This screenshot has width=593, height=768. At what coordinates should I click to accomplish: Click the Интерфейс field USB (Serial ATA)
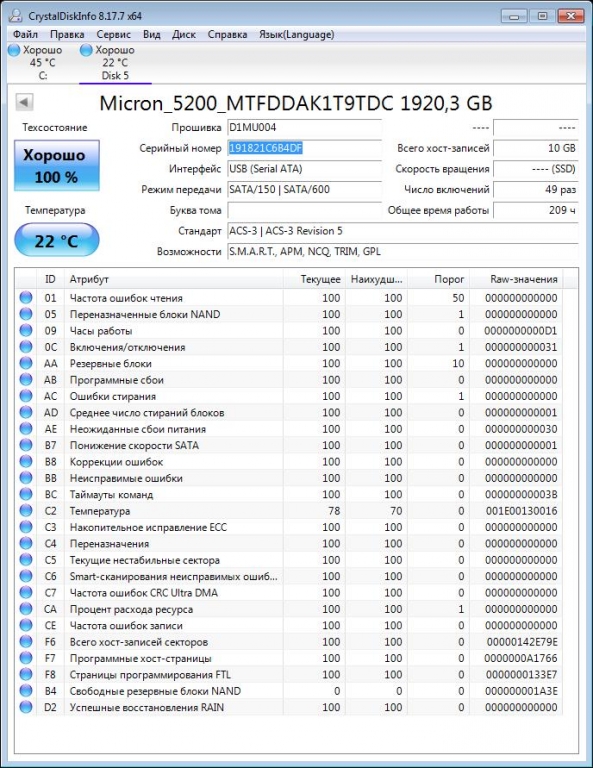304,169
